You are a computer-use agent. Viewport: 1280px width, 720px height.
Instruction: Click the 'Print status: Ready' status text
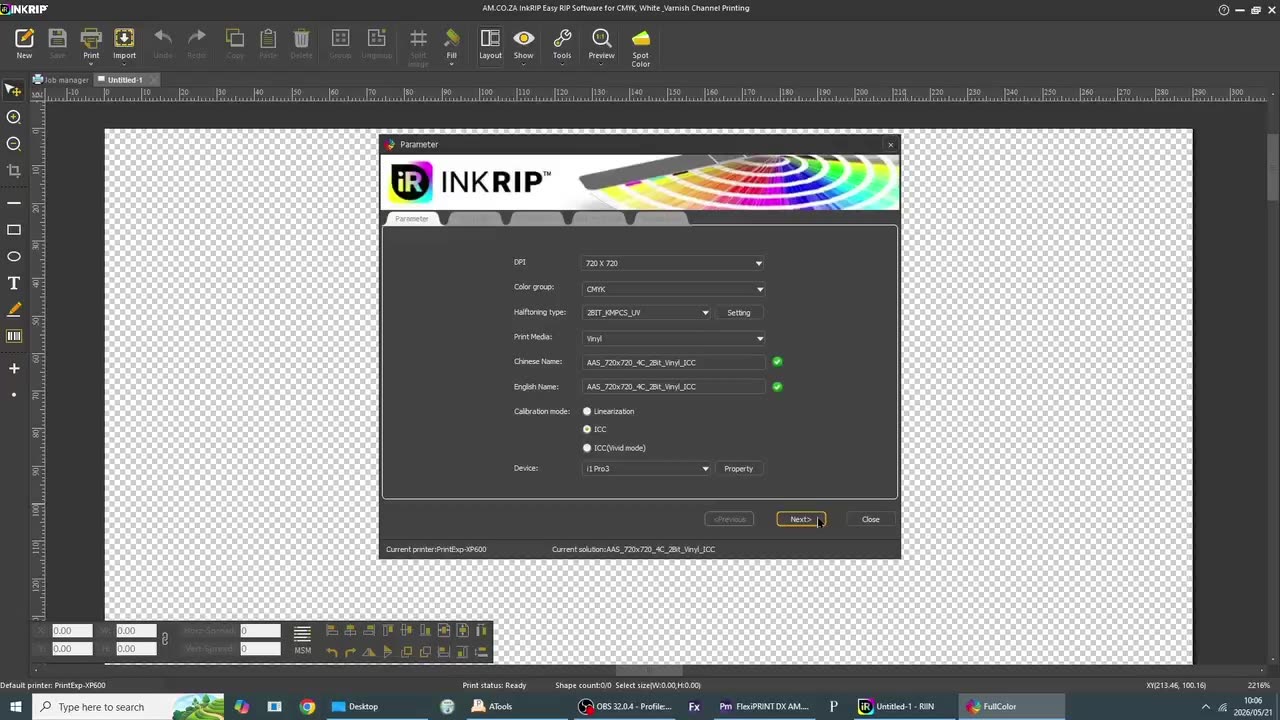(494, 685)
